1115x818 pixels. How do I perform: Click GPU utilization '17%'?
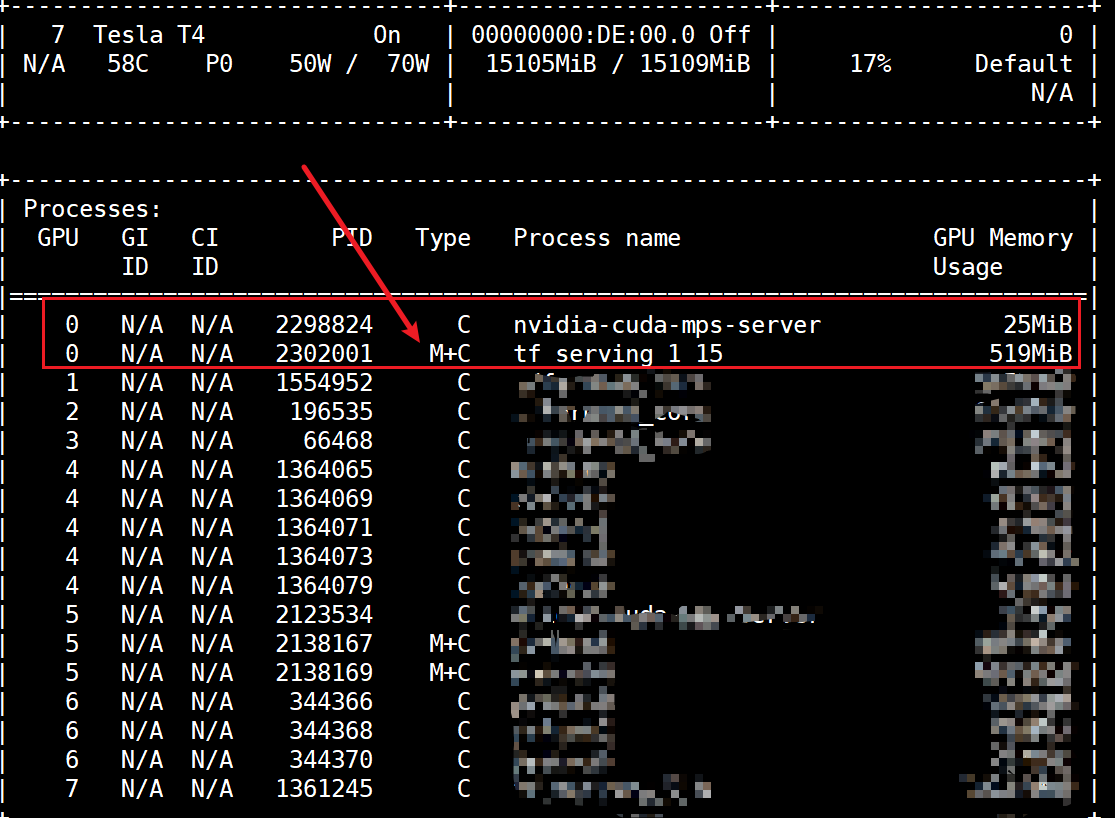tap(871, 64)
